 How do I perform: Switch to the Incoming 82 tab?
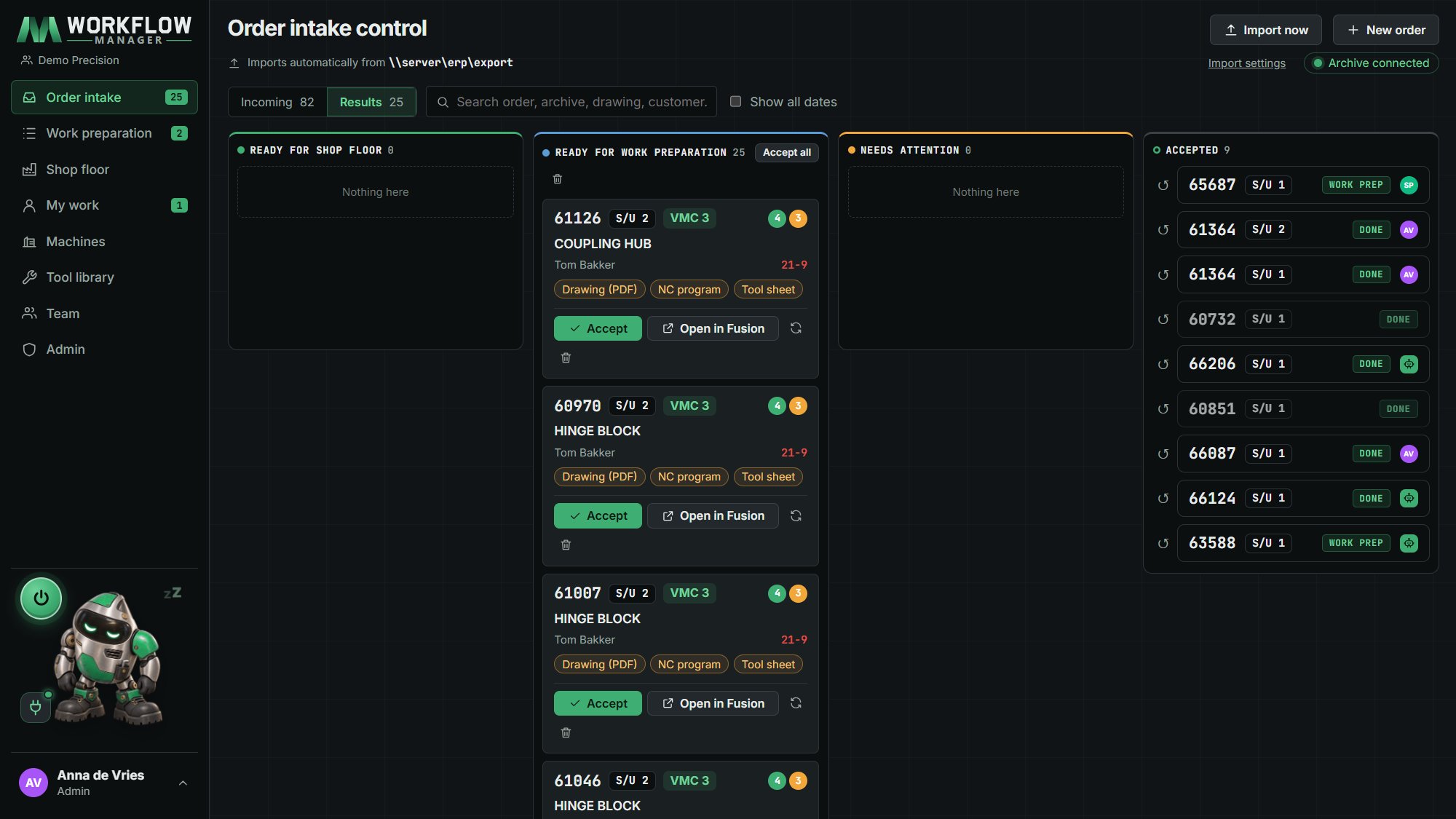(x=277, y=102)
